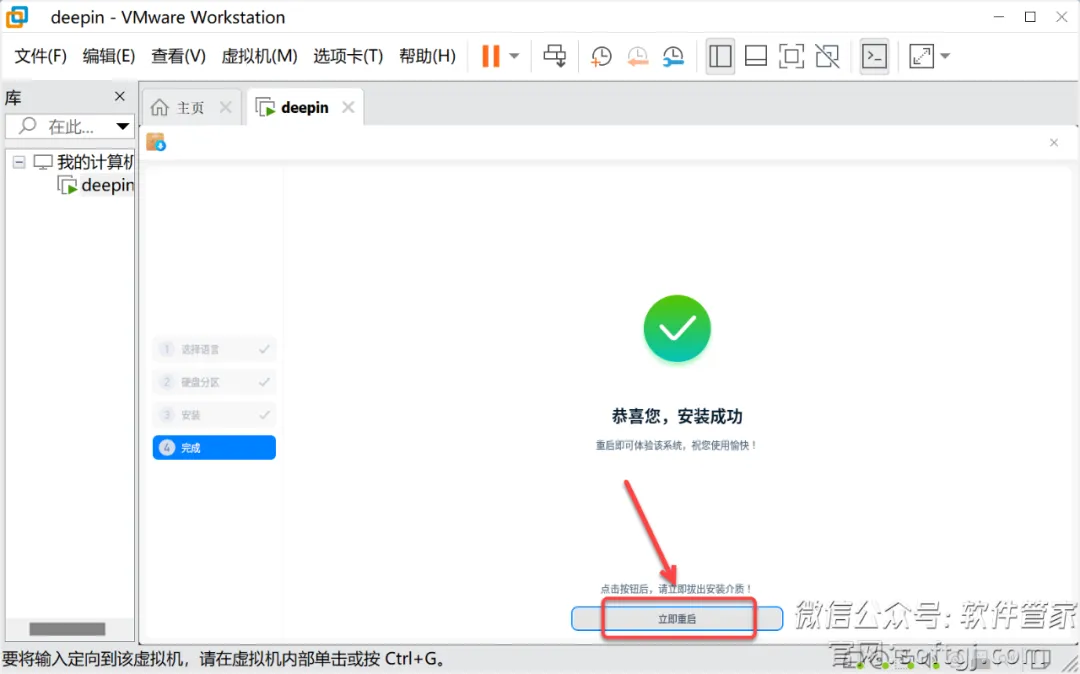Click the 选择语言 installer step
The image size is (1080, 674).
(x=214, y=349)
